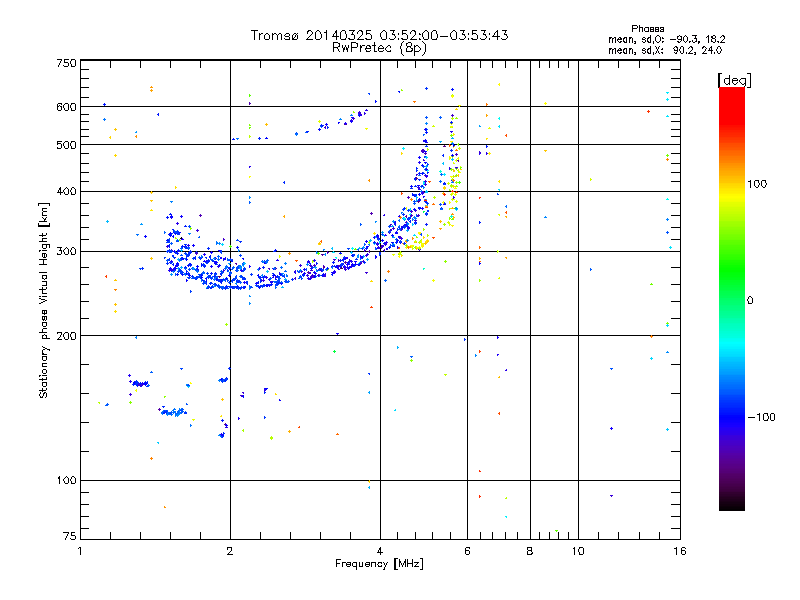
Task: Click the 'Phases' header text
Action: [647, 29]
